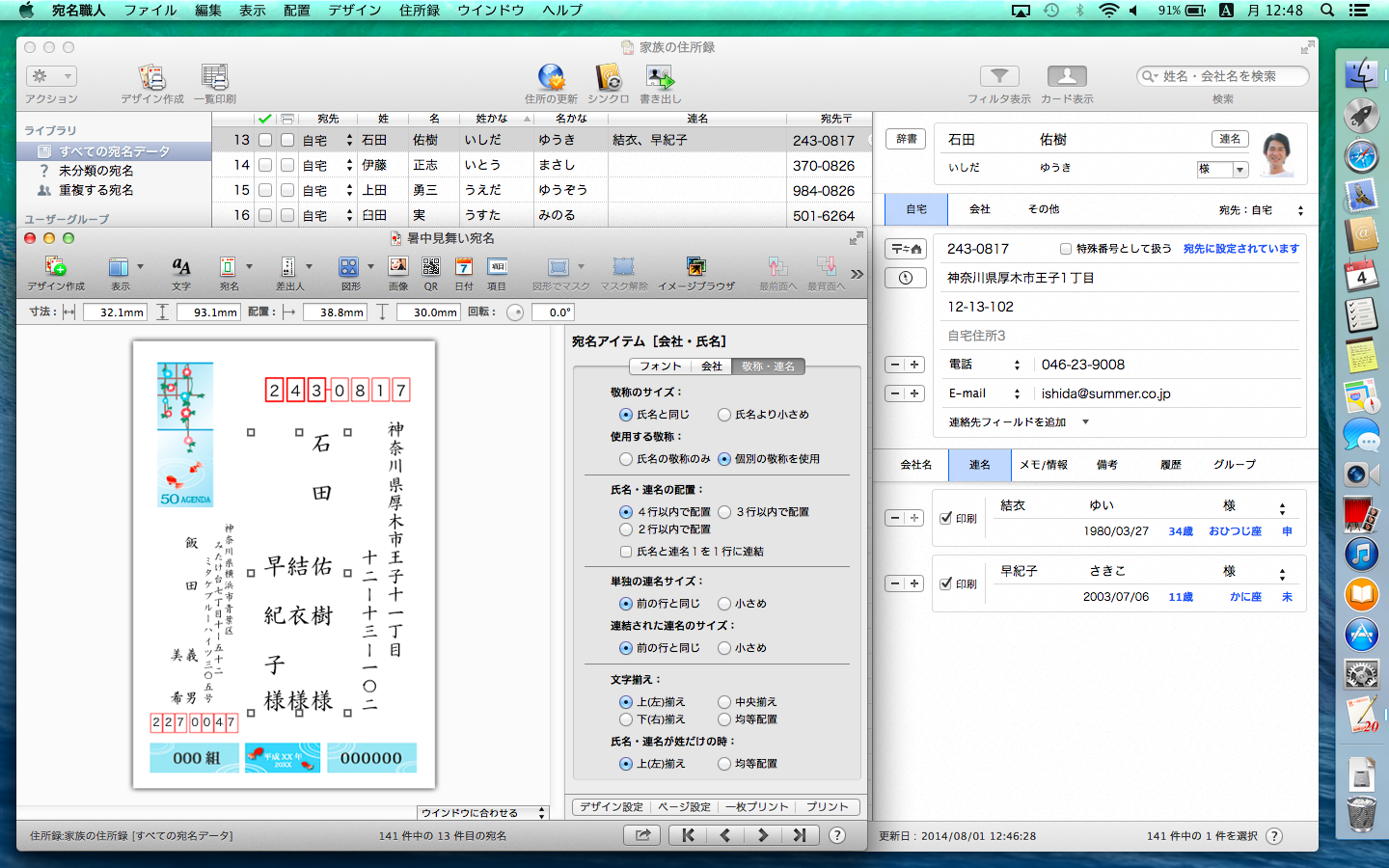Click the シンクロ sync icon

[x=608, y=77]
